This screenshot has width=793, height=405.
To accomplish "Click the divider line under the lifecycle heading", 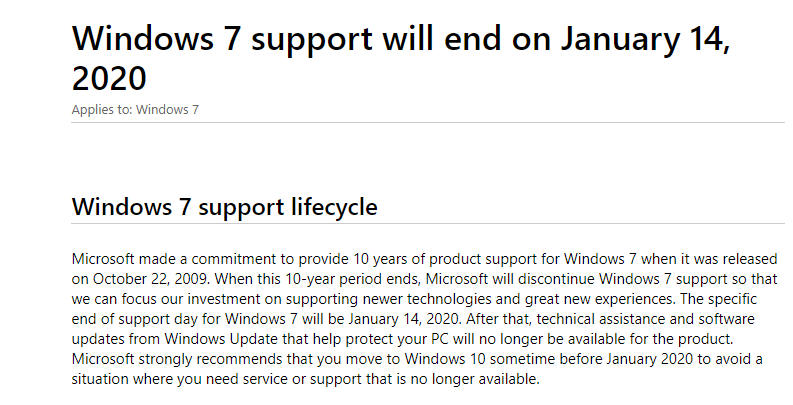I will pyautogui.click(x=428, y=223).
